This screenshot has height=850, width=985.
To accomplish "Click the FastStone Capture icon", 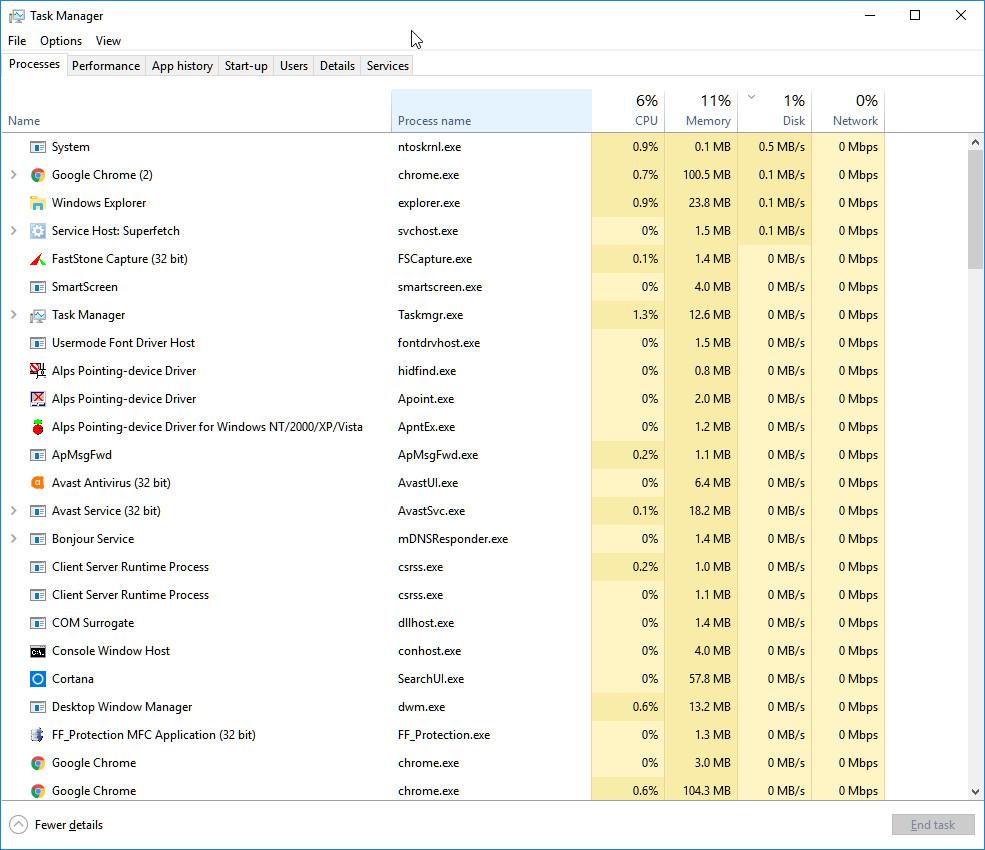I will point(37,259).
